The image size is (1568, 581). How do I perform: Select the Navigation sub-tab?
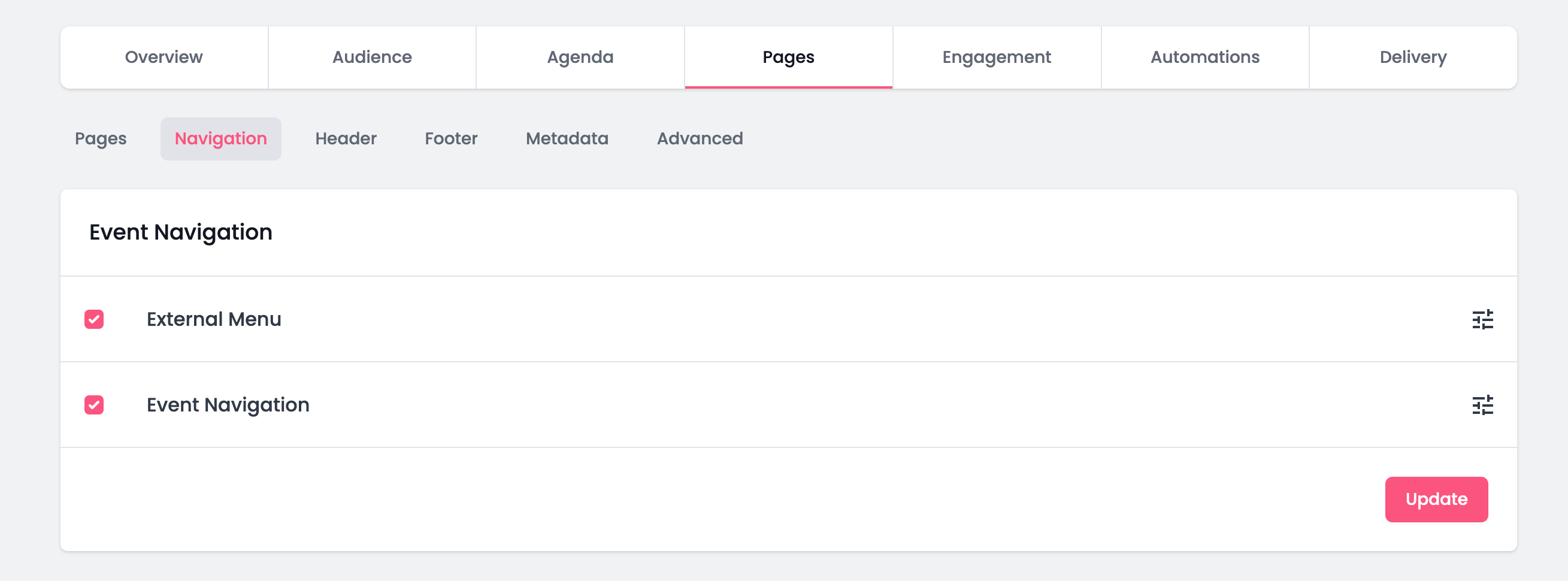click(220, 139)
